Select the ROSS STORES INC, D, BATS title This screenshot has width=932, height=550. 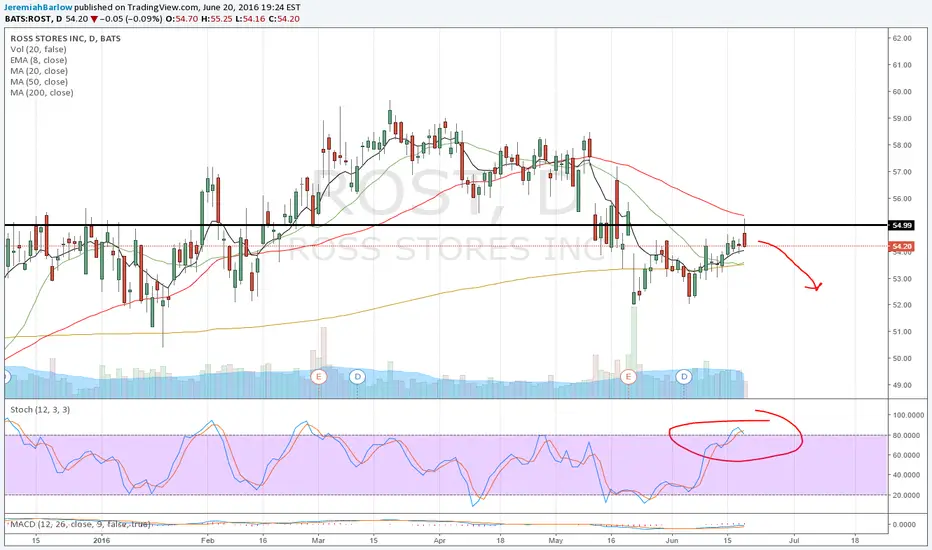click(65, 39)
